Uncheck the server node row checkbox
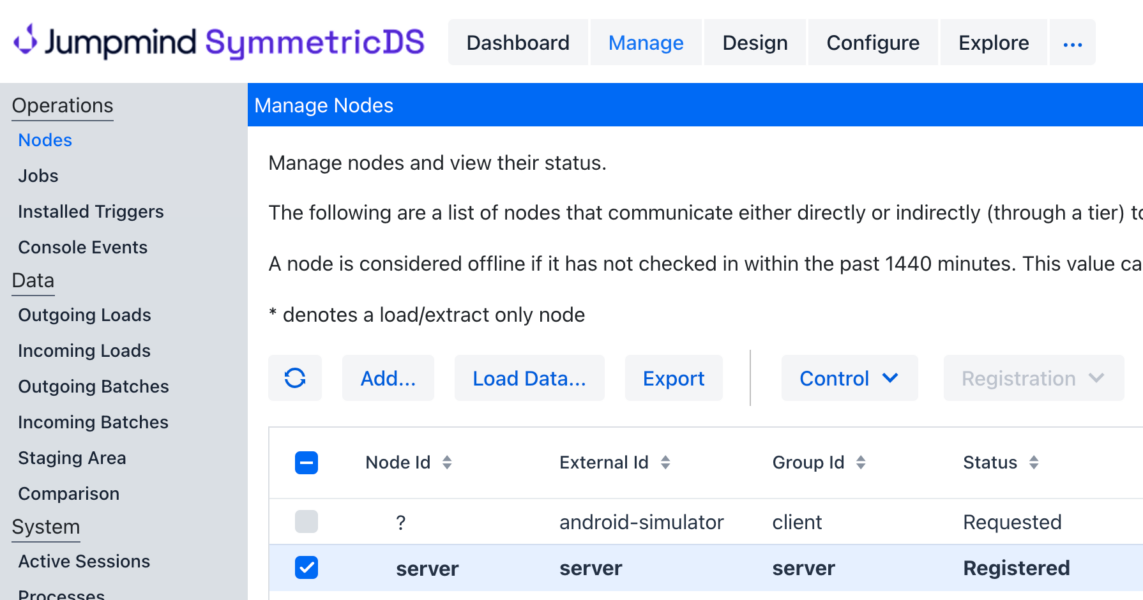Viewport: 1143px width, 600px height. tap(306, 567)
